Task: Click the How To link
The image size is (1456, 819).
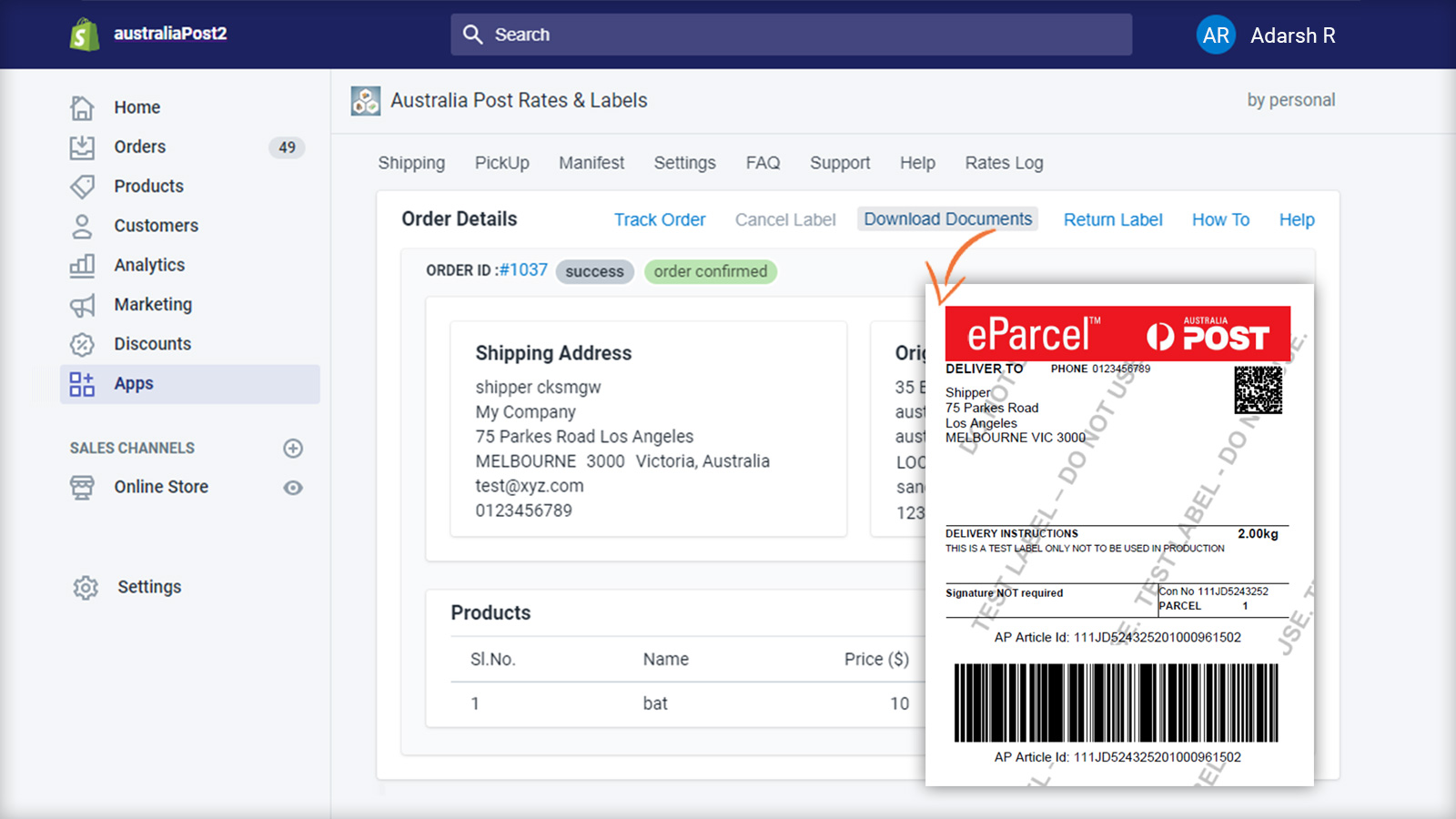Action: 1220,219
